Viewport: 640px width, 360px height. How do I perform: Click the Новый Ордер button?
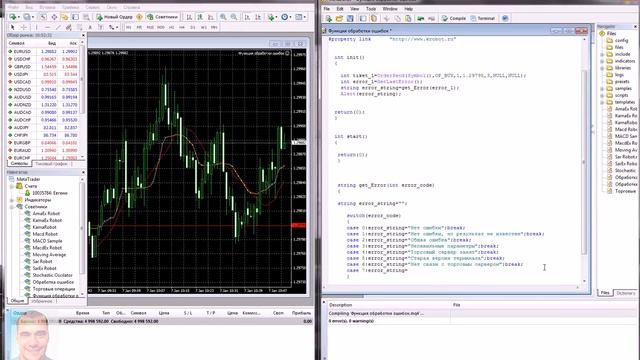click(x=115, y=17)
